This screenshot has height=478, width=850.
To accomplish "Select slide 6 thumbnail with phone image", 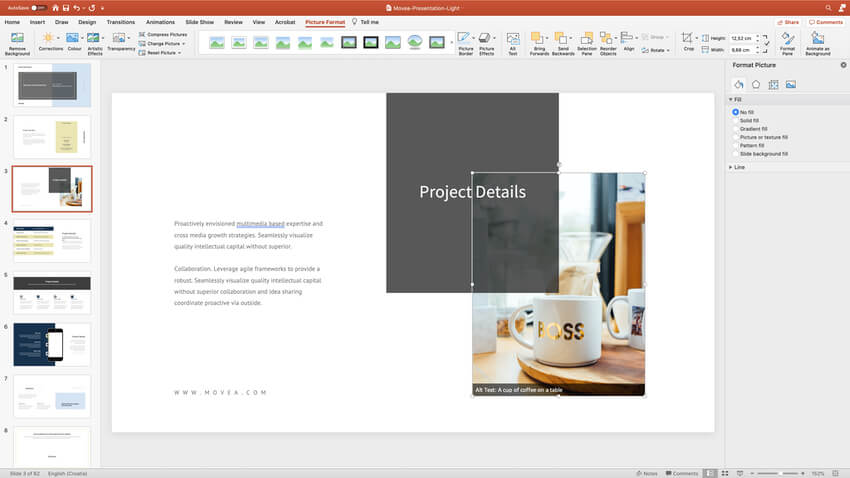I will click(52, 344).
